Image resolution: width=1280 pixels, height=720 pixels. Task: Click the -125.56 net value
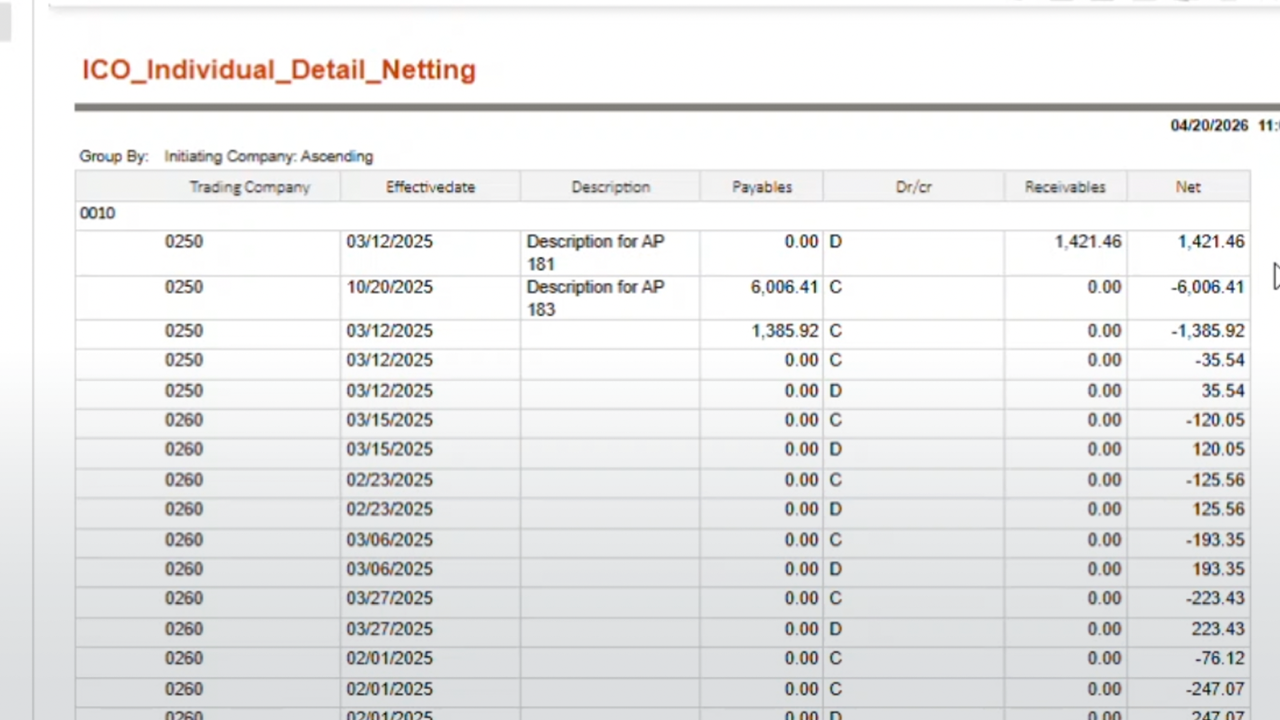point(1215,480)
